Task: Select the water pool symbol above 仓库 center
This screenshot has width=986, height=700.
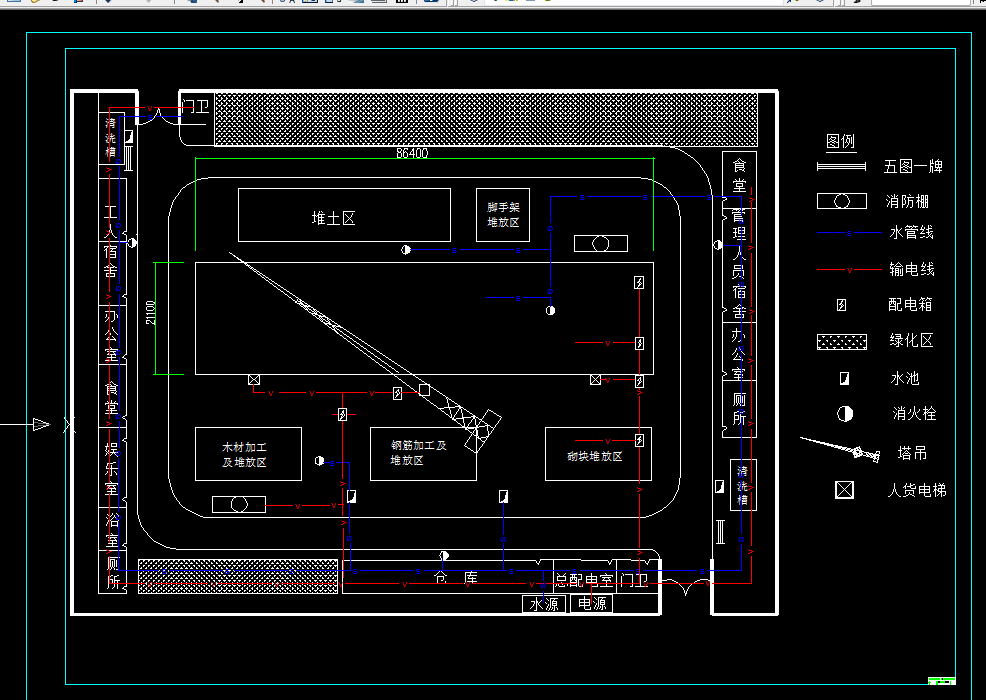Action: pos(504,497)
